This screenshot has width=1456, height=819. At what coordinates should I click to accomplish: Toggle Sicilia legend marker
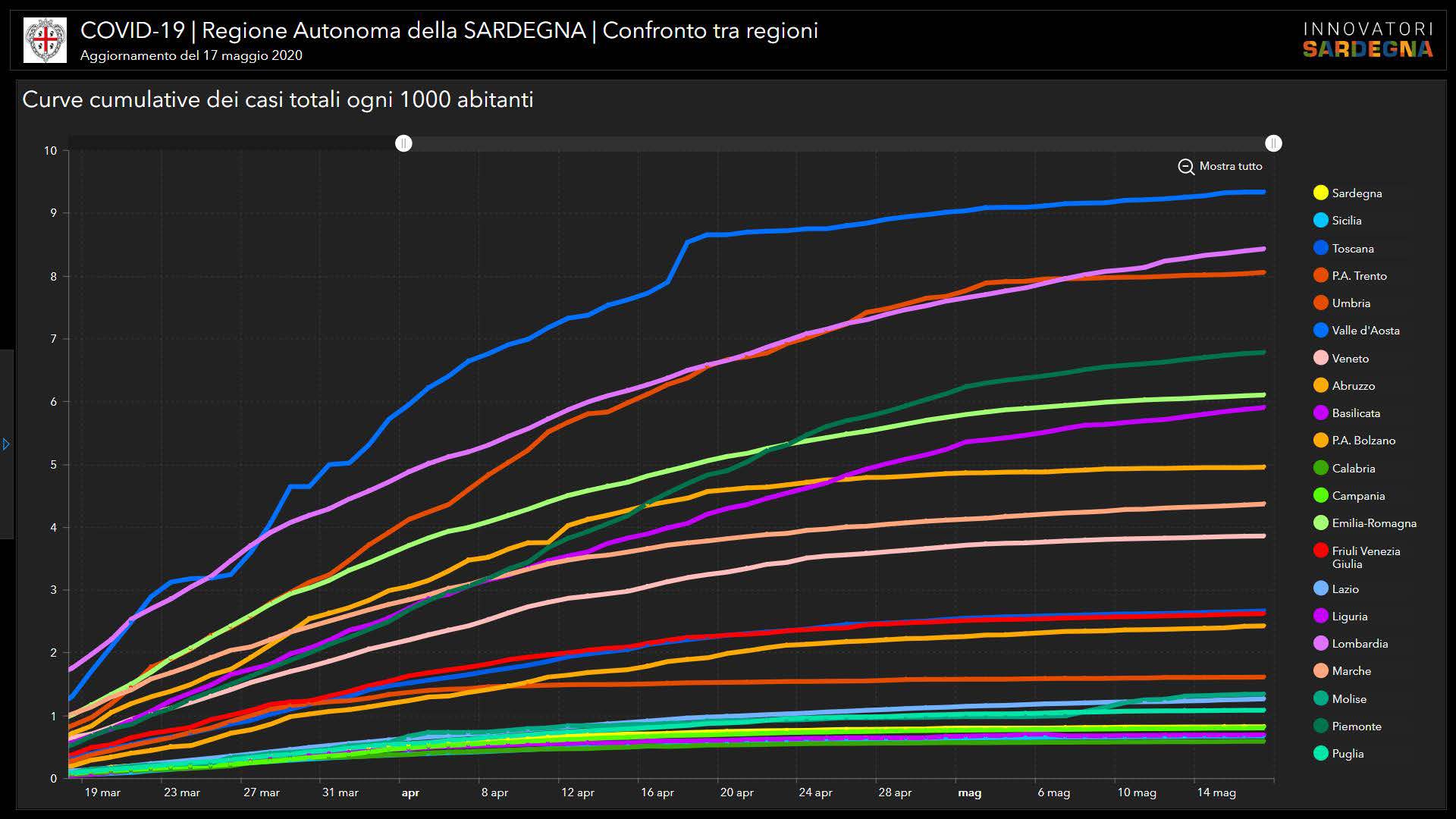(1321, 221)
